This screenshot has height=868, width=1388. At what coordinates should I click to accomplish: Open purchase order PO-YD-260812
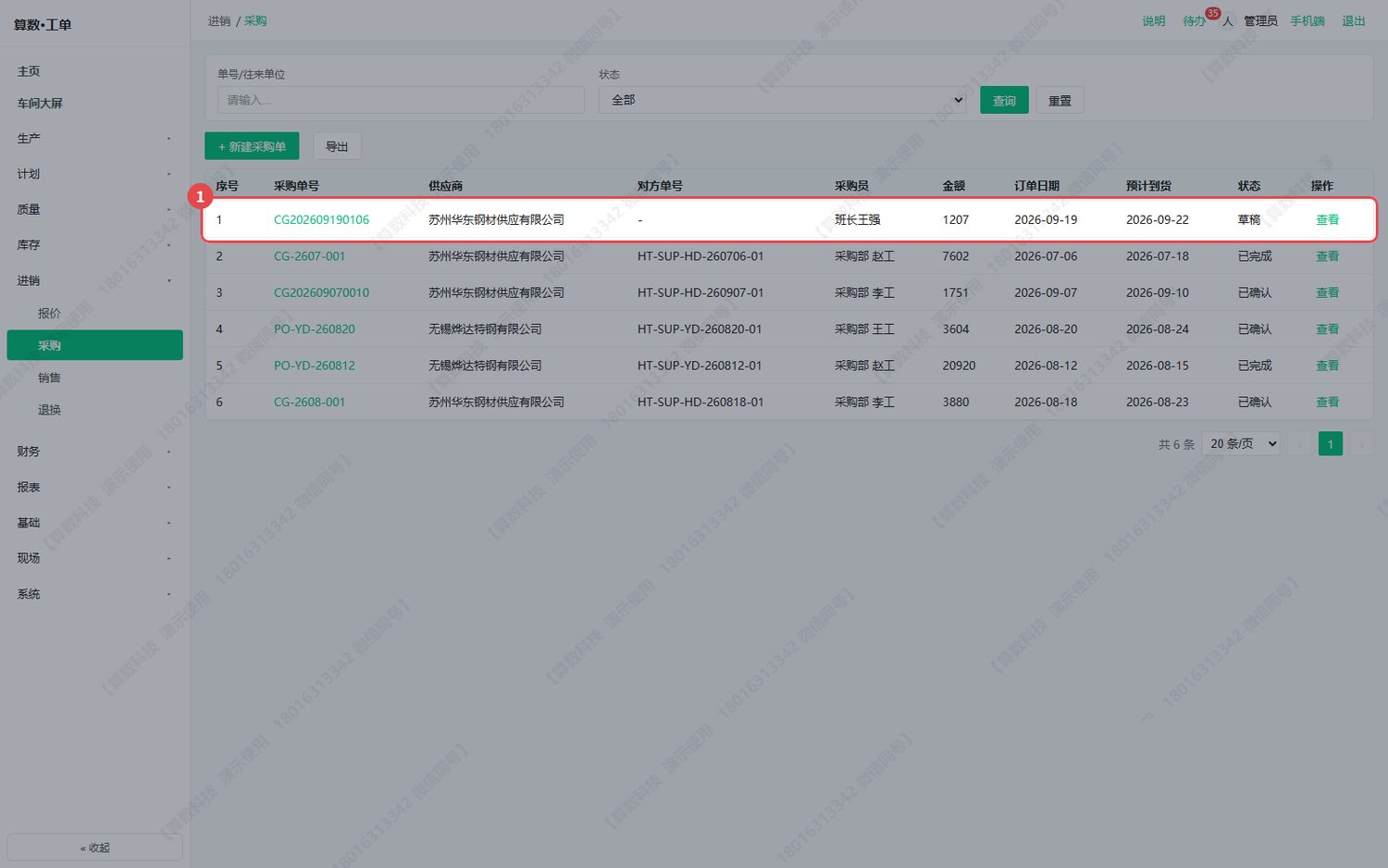point(315,366)
